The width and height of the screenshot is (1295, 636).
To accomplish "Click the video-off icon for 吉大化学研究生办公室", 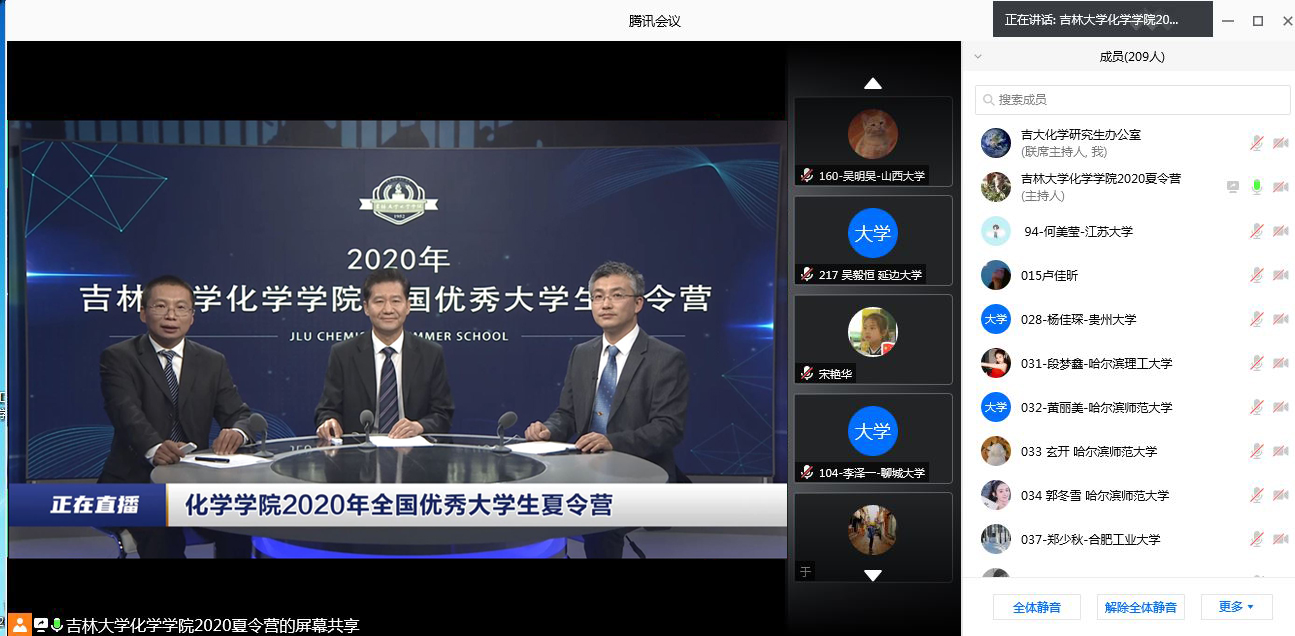I will [x=1280, y=143].
